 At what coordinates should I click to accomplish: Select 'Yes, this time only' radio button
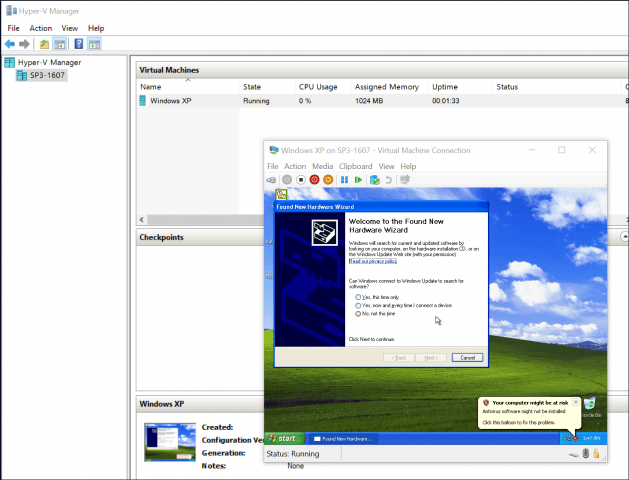358,297
